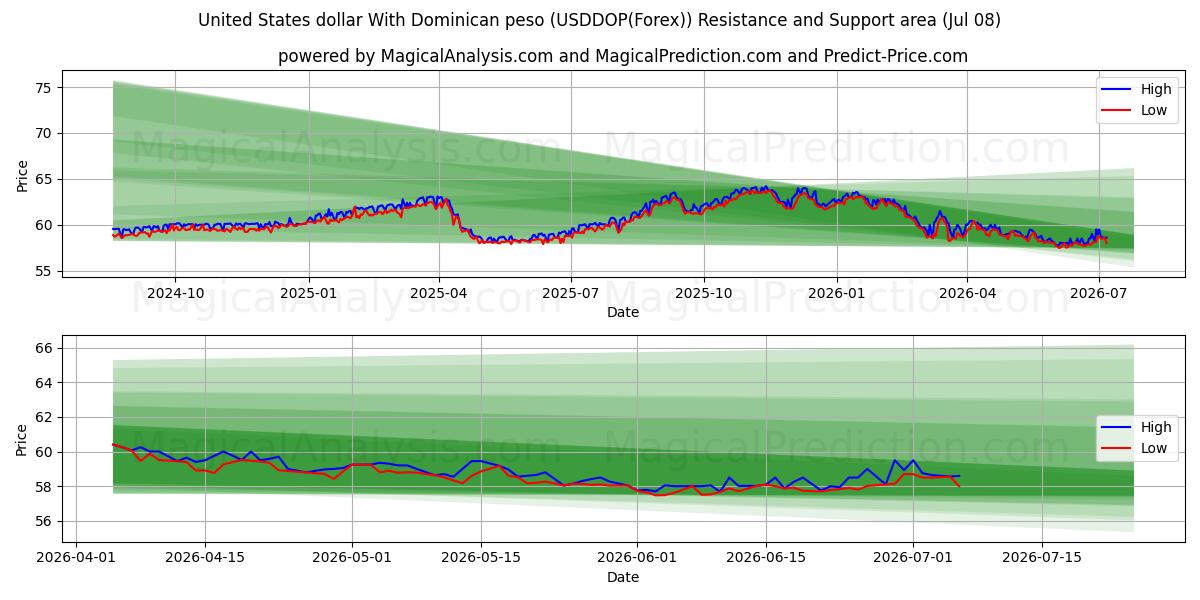
Task: Click the 2026-05-01 tick label
Action: coord(352,558)
